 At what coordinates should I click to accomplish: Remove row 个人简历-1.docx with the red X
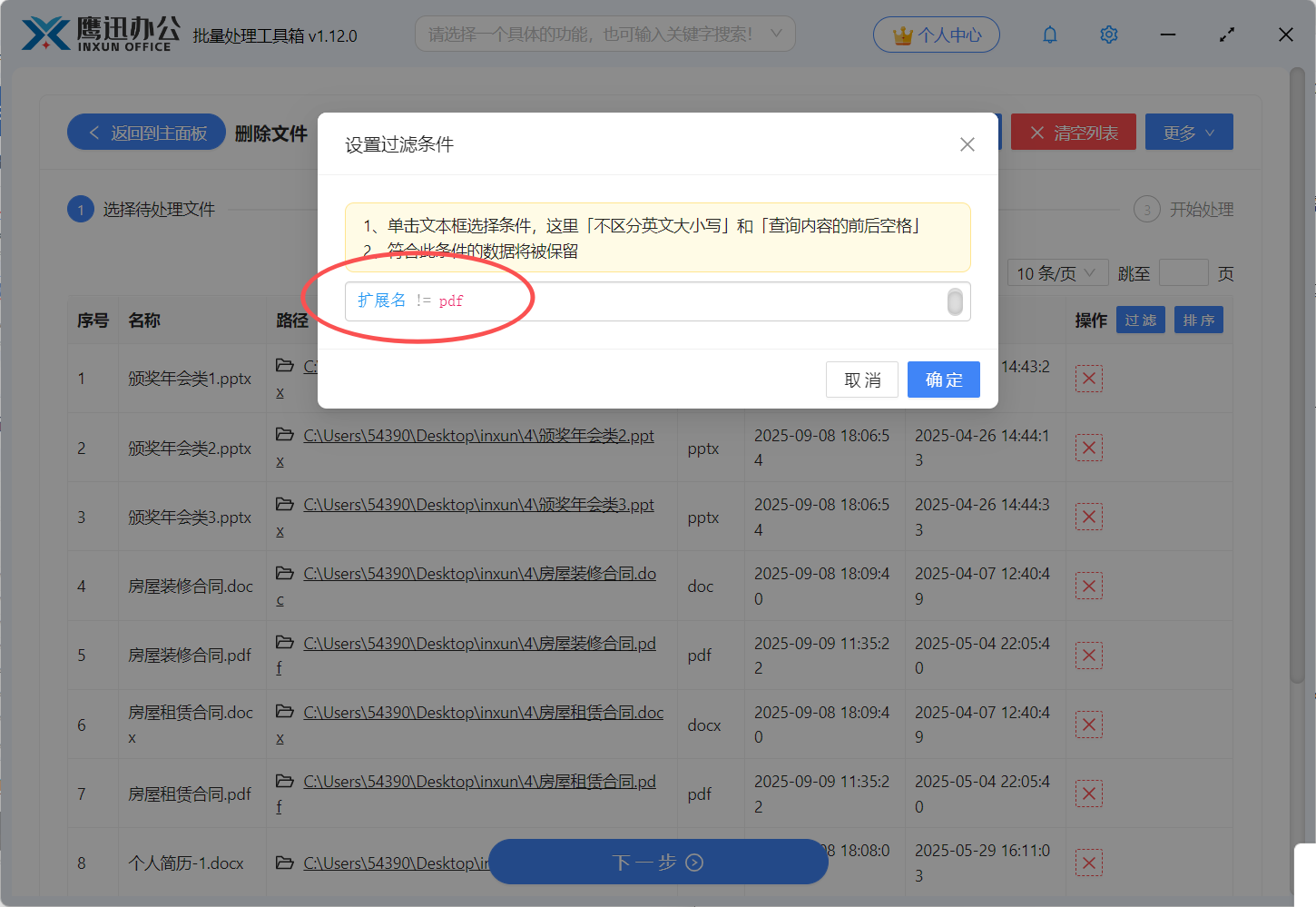(x=1089, y=863)
